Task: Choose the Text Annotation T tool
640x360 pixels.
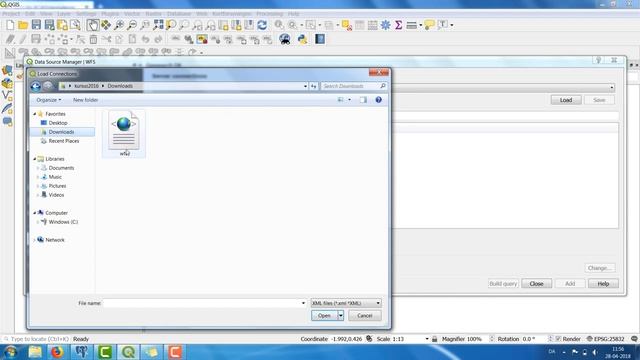Action: coord(442,25)
